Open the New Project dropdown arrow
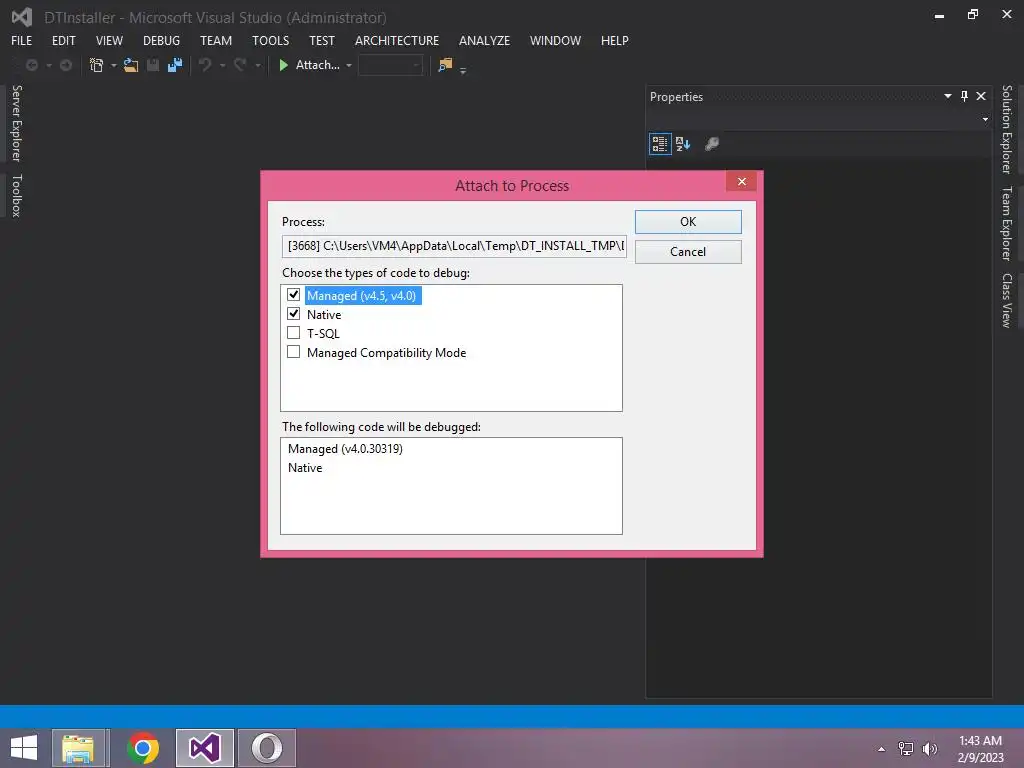This screenshot has width=1024, height=768. point(114,65)
